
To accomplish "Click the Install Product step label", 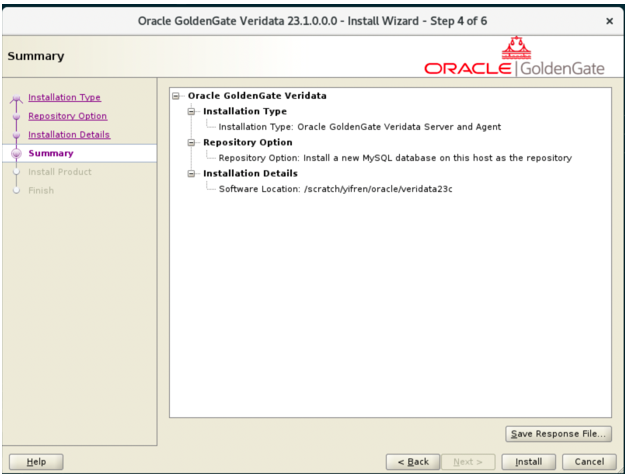I will click(x=60, y=172).
